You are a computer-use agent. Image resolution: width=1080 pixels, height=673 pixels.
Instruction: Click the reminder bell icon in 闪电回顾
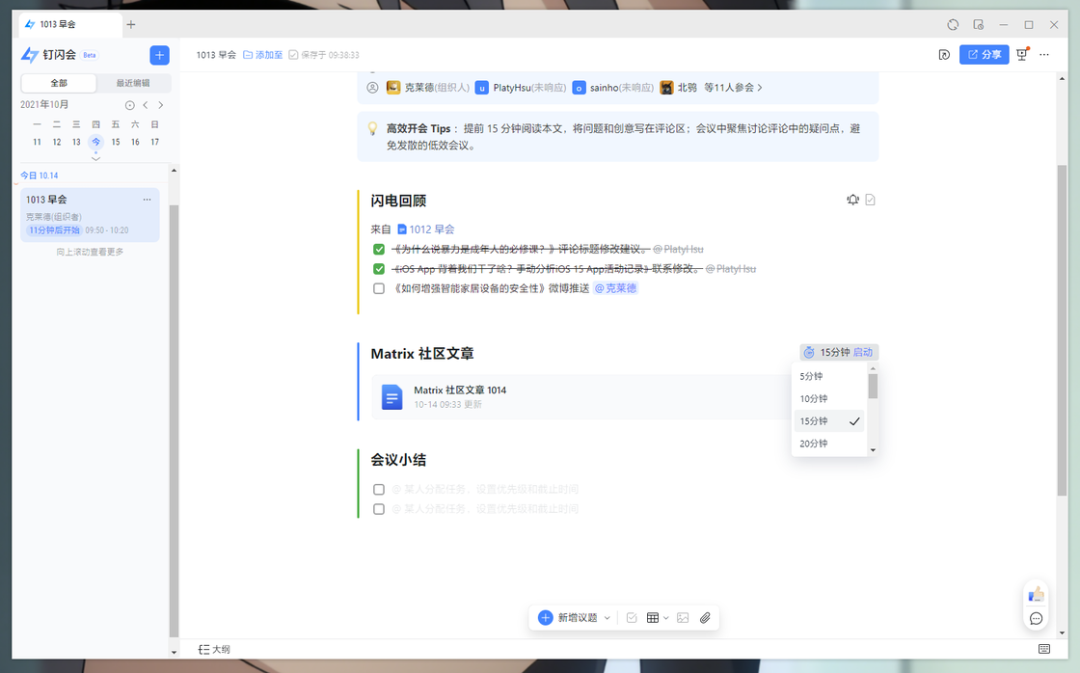click(853, 200)
